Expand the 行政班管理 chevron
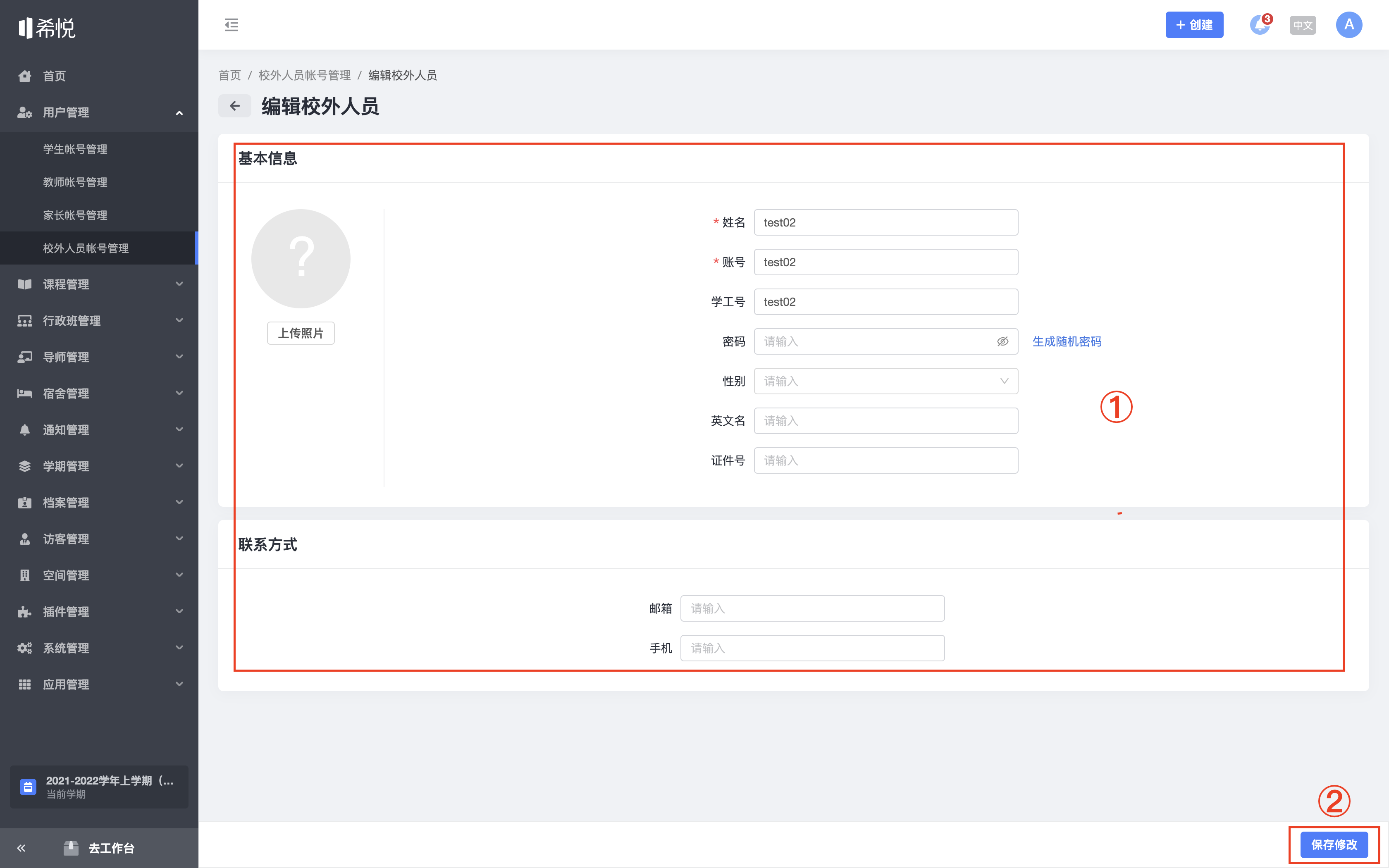The image size is (1389, 868). coord(179,320)
